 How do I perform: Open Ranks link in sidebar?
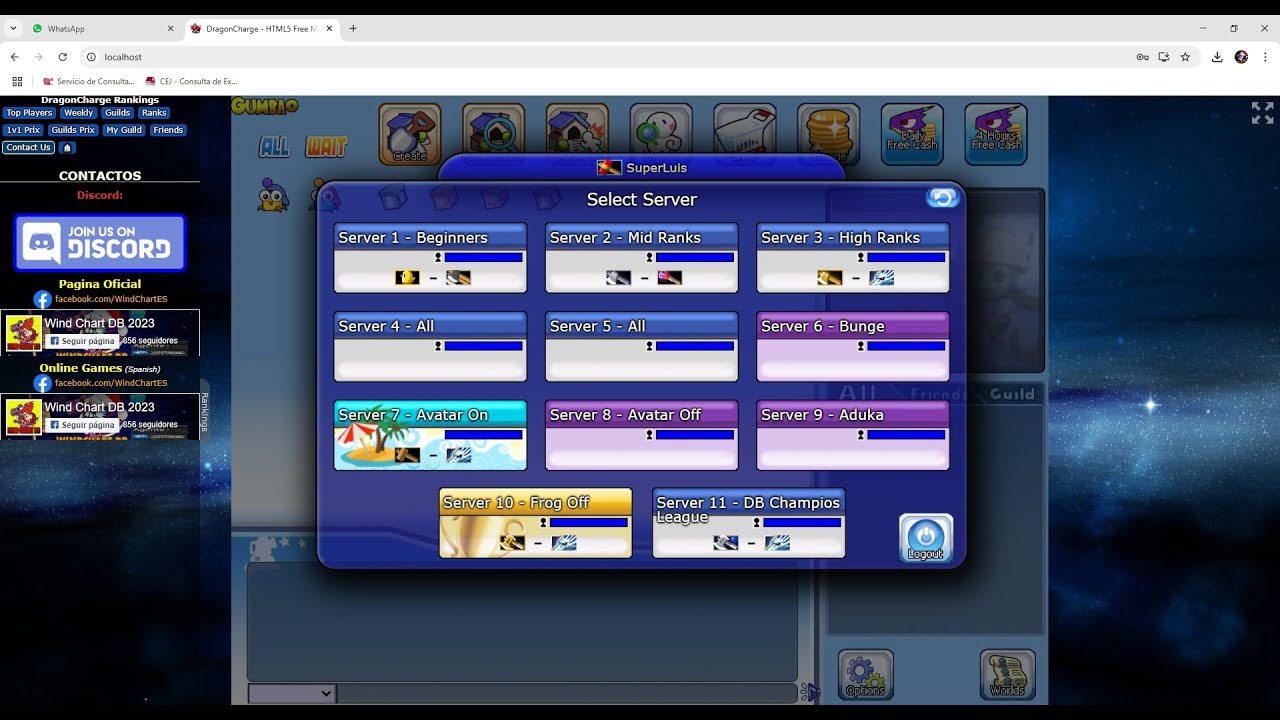click(x=154, y=113)
